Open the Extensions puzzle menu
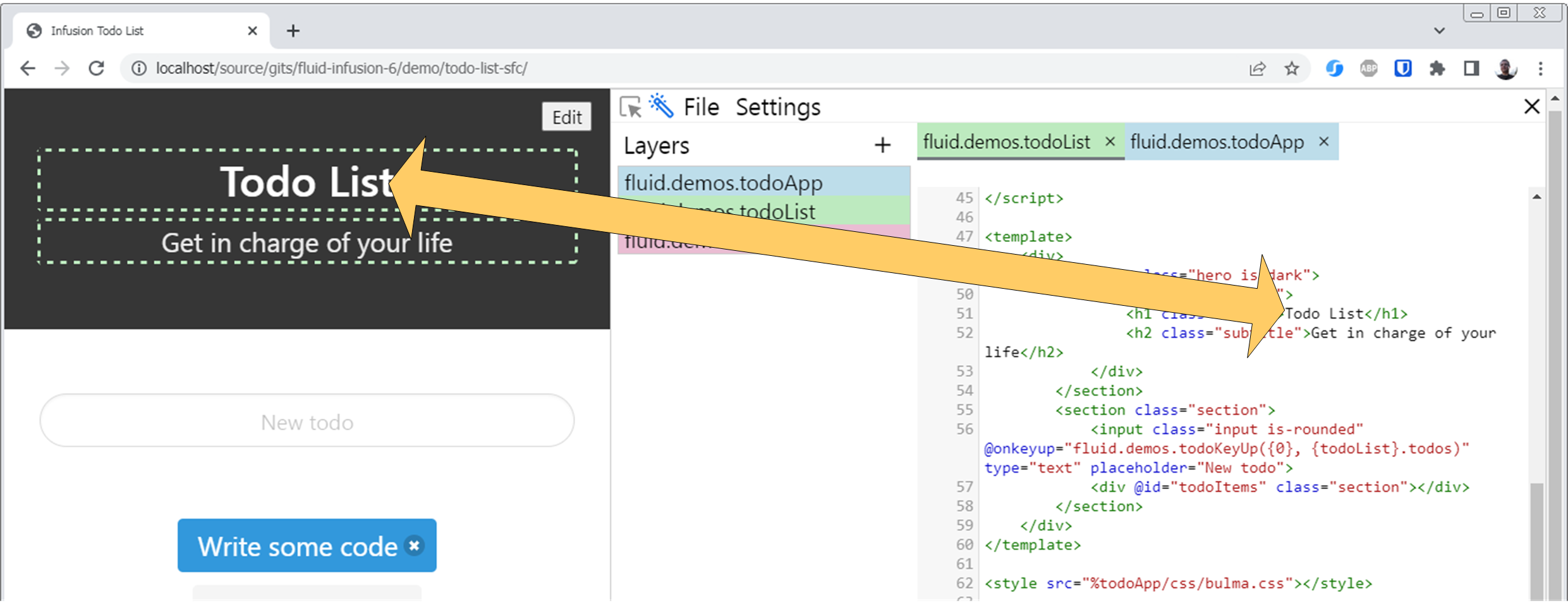 point(1437,68)
